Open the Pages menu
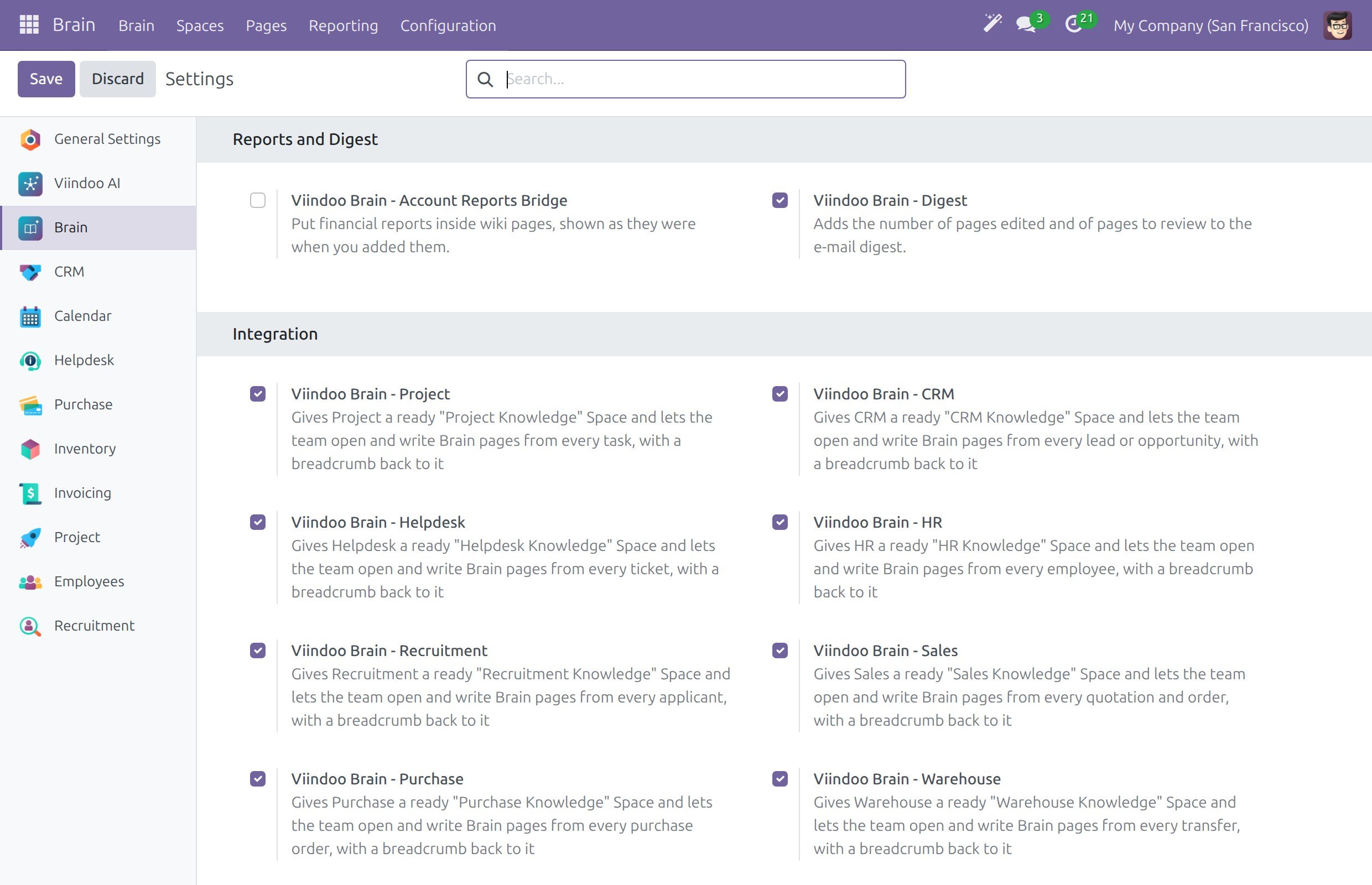Image resolution: width=1372 pixels, height=885 pixels. pyautogui.click(x=266, y=25)
